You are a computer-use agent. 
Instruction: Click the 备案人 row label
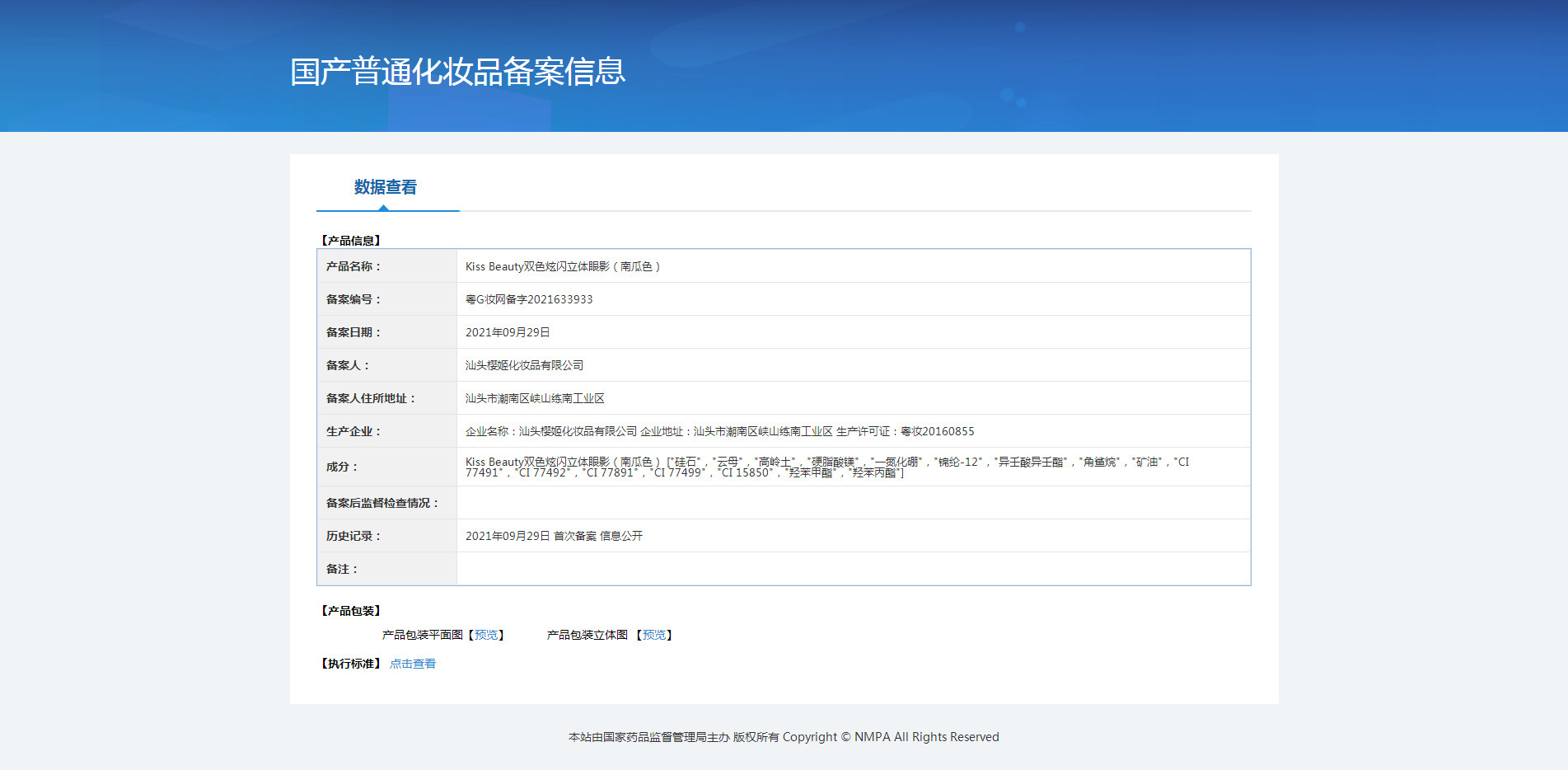point(348,365)
